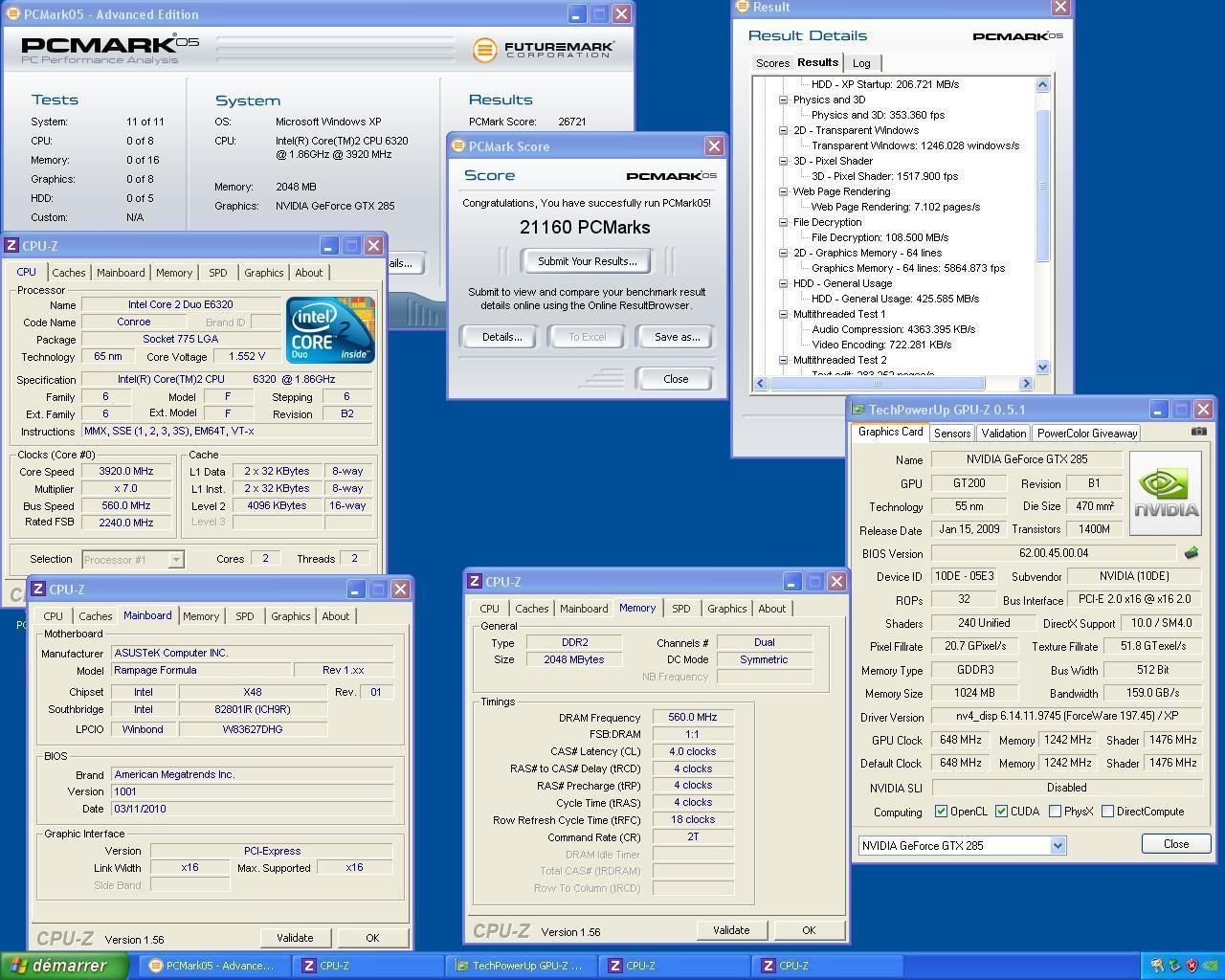Click the BIOS save chip icon in GPU-Z
Screen dimensions: 1225x980
[x=1192, y=553]
